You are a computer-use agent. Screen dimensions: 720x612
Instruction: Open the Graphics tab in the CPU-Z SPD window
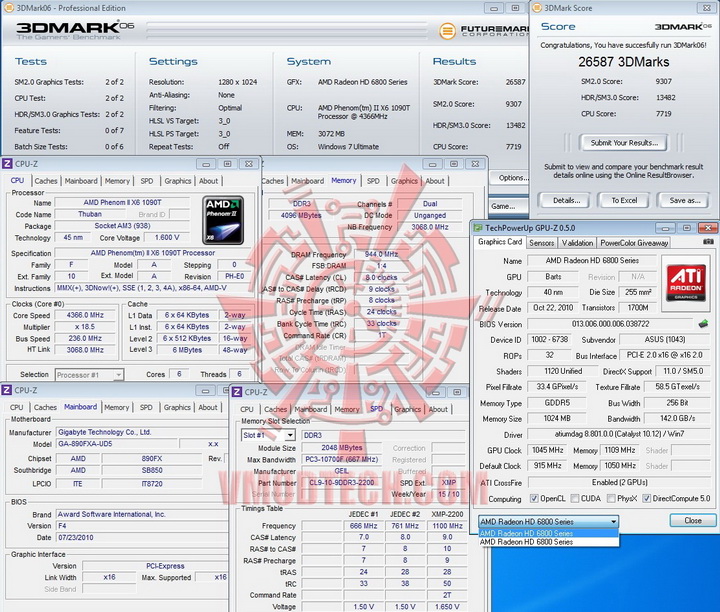[x=407, y=409]
